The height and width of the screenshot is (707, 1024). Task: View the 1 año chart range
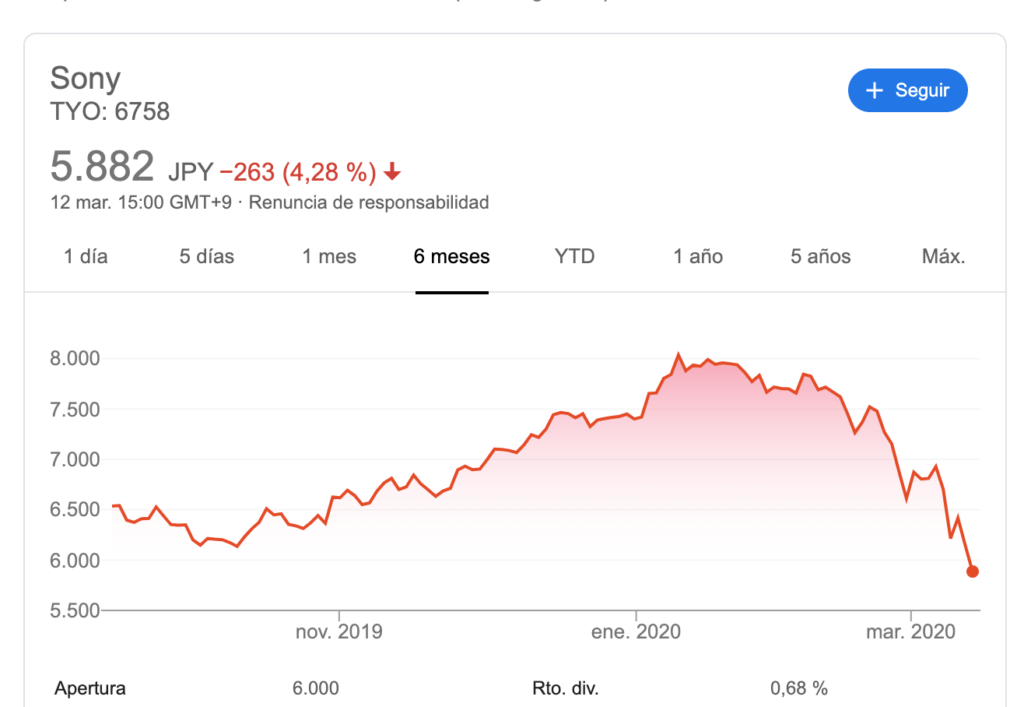[x=697, y=257]
